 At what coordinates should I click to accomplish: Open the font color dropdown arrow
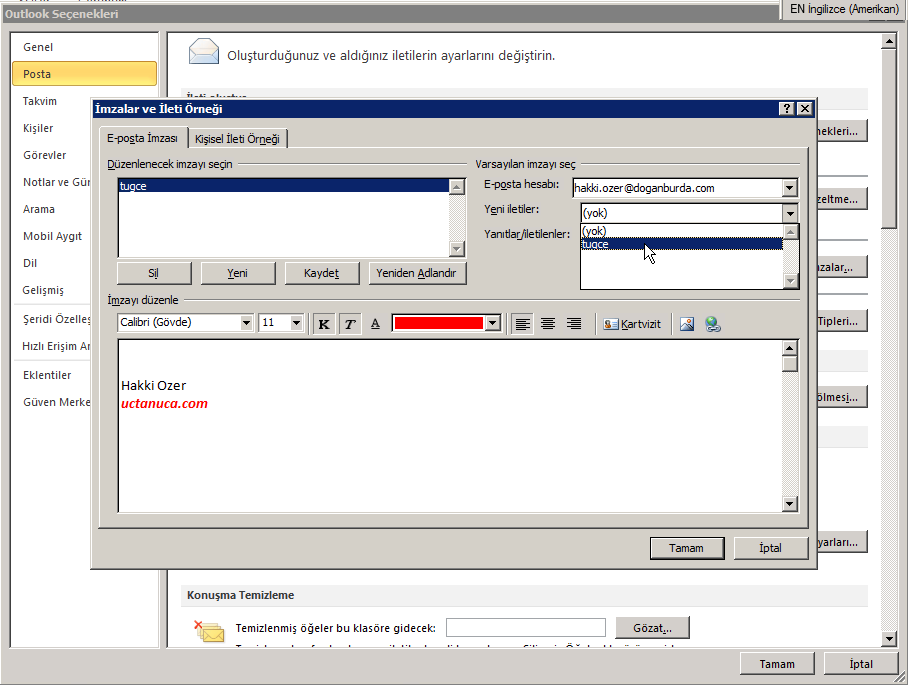point(493,323)
